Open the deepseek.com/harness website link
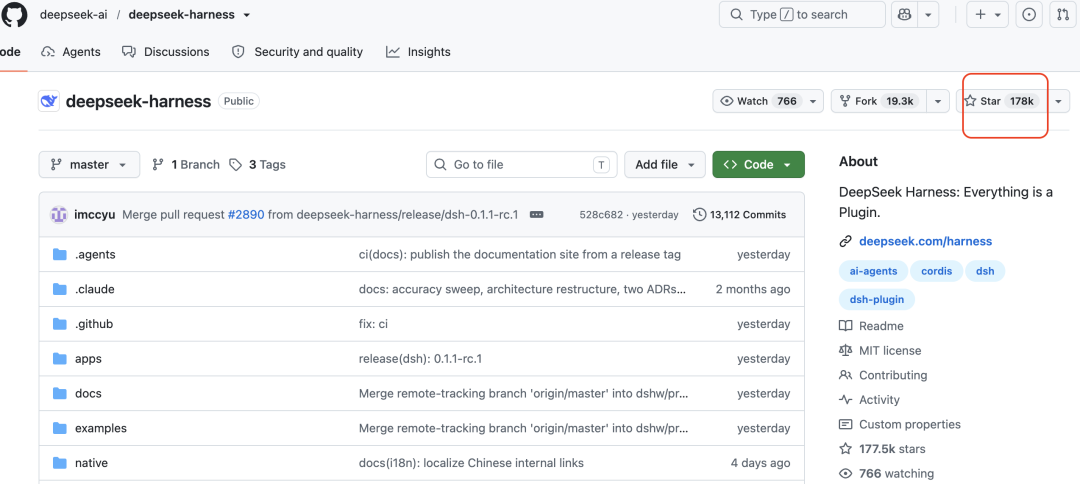 pyautogui.click(x=926, y=241)
